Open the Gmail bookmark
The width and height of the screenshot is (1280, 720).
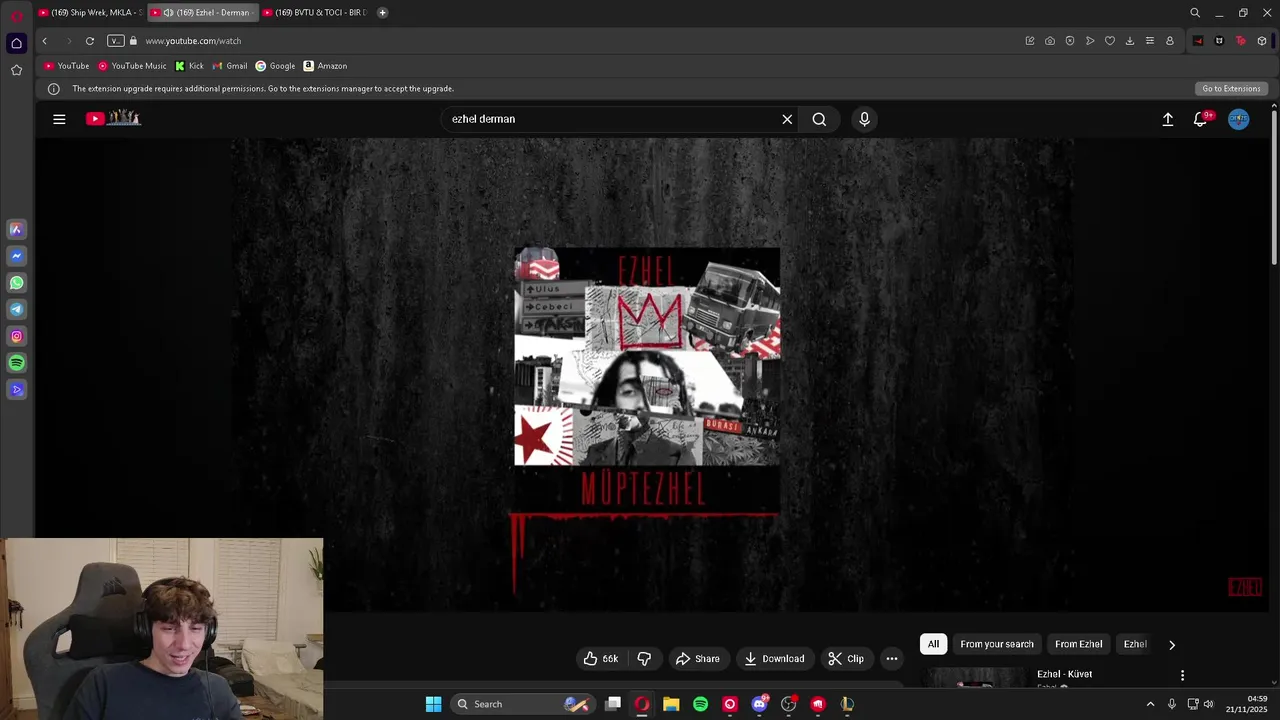(230, 66)
